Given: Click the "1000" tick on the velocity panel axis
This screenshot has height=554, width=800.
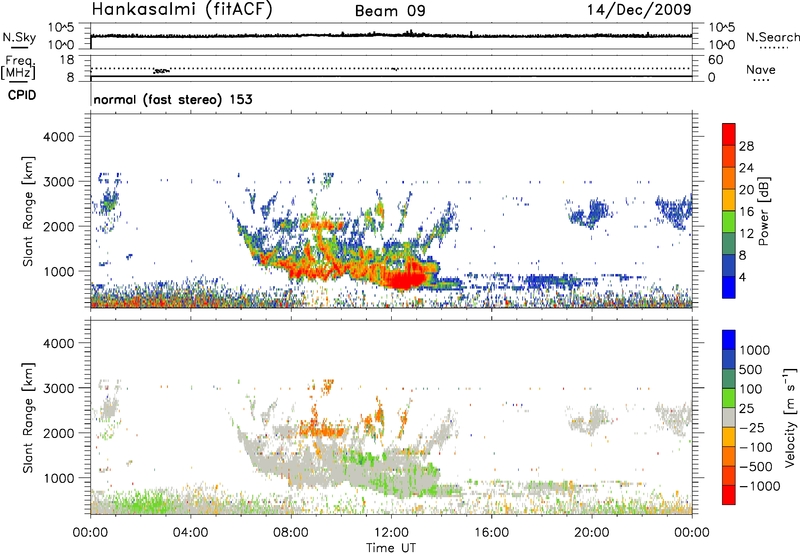Looking at the screenshot, I should point(59,478).
